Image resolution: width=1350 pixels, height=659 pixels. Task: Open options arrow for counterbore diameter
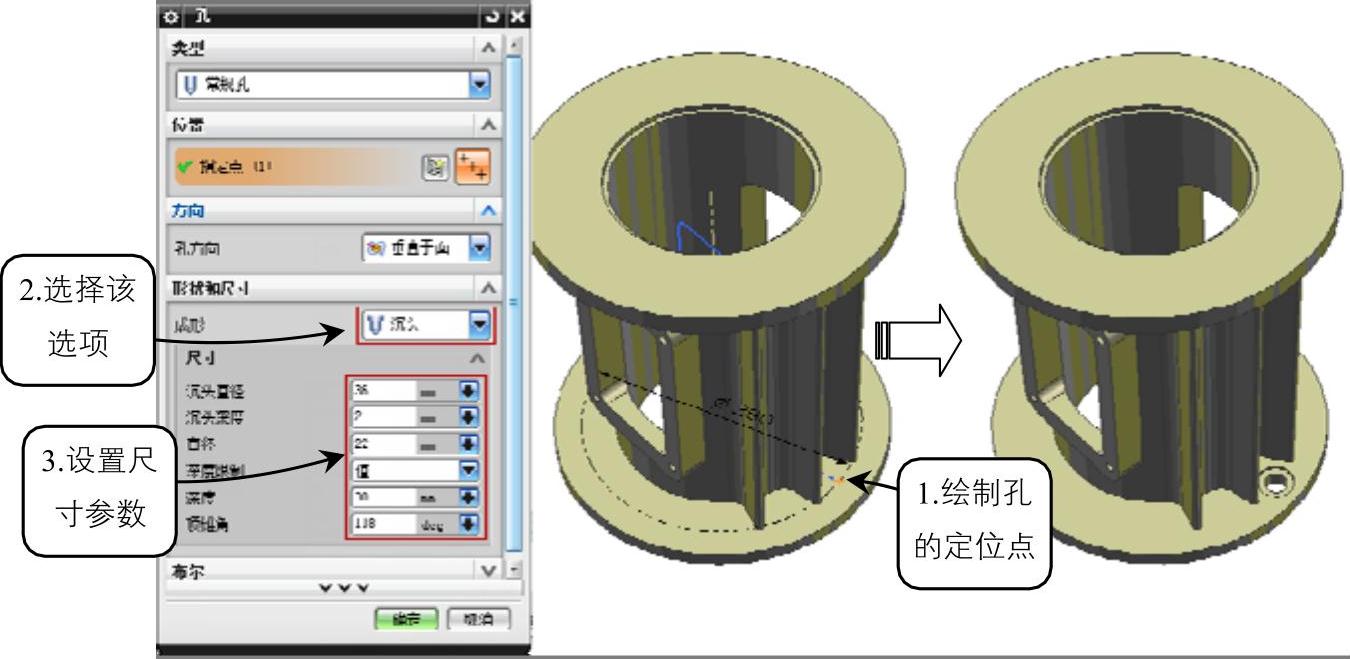tap(470, 391)
